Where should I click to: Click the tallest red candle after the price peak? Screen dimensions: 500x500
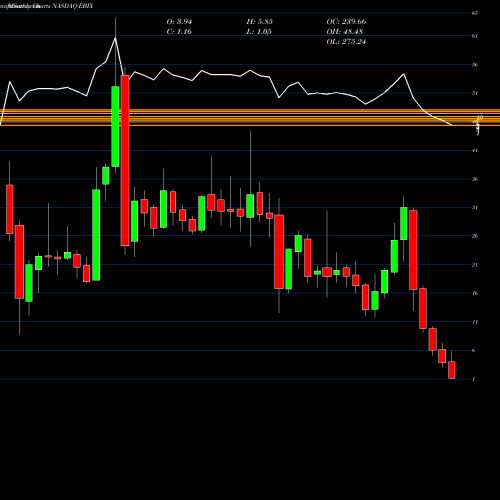tap(125, 161)
